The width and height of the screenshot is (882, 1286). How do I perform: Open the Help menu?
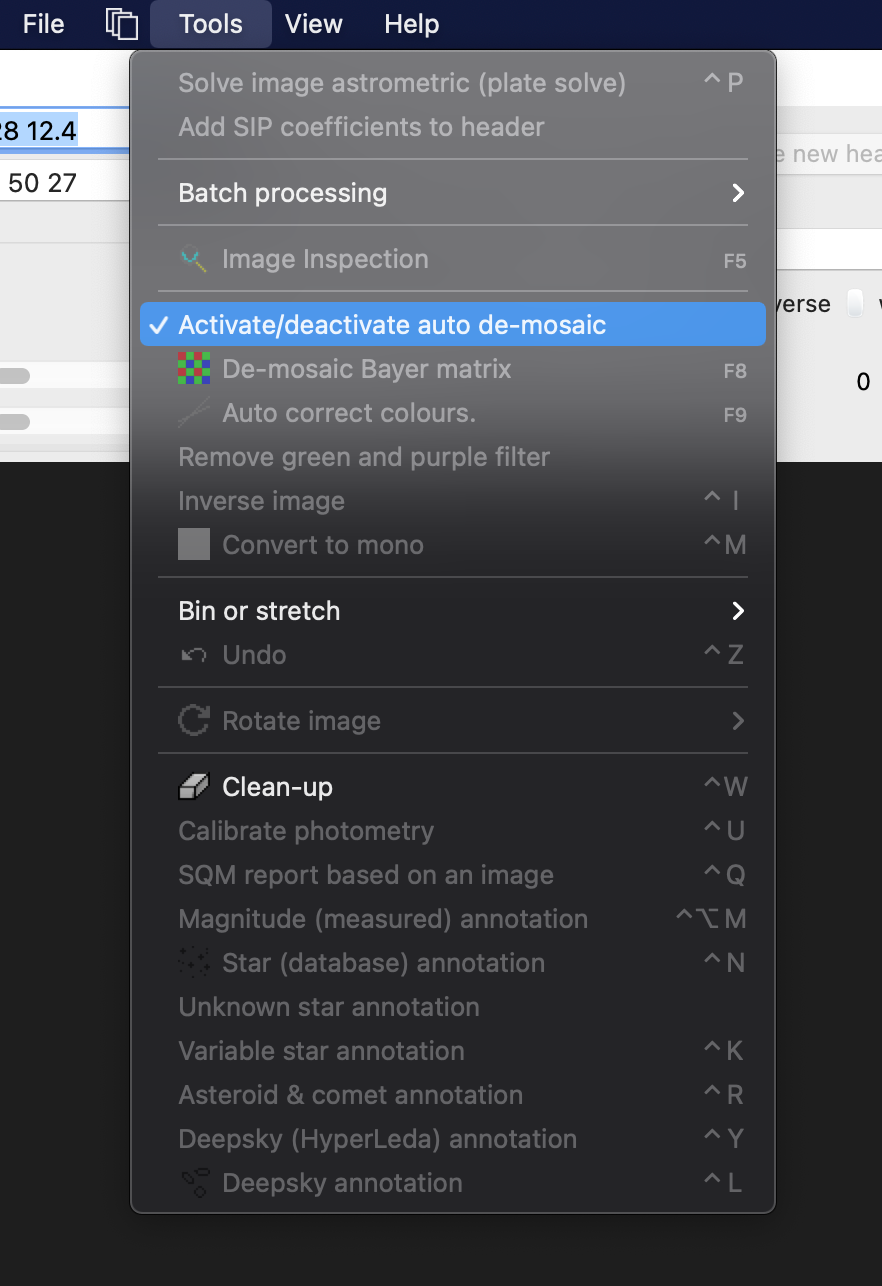click(x=412, y=24)
